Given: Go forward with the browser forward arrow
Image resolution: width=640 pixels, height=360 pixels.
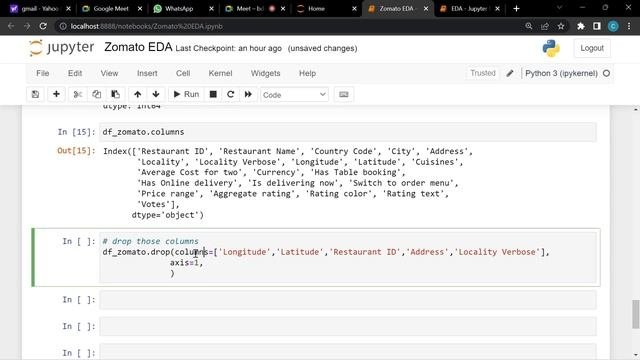Looking at the screenshot, I should click(x=27, y=26).
